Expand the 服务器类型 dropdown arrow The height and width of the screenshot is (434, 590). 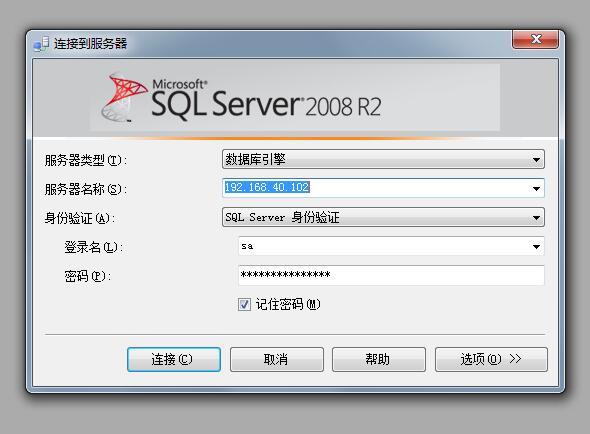tap(536, 160)
